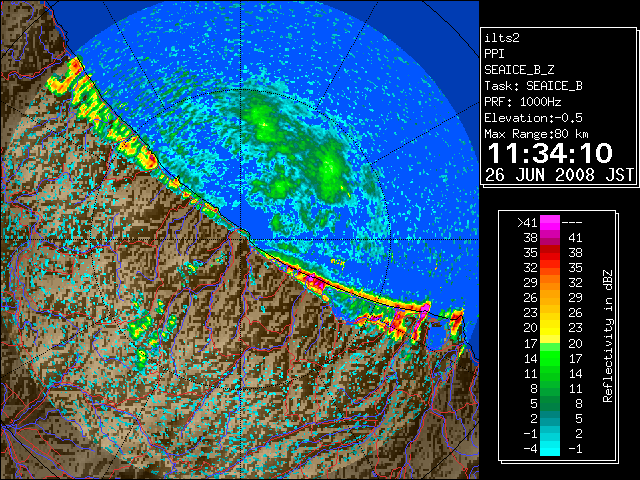Select the '-4' legend value
640x480 pixels.
530,449
